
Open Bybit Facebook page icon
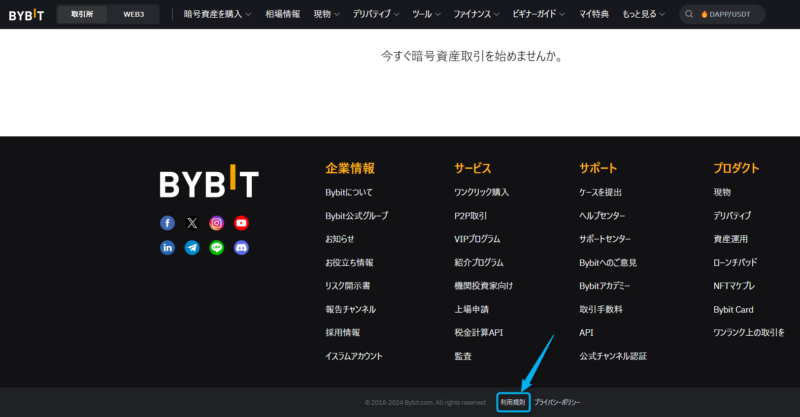click(x=167, y=223)
